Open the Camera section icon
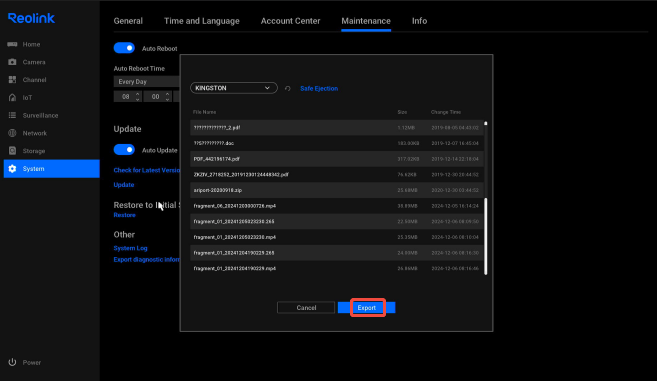The height and width of the screenshot is (381, 657). point(12,62)
